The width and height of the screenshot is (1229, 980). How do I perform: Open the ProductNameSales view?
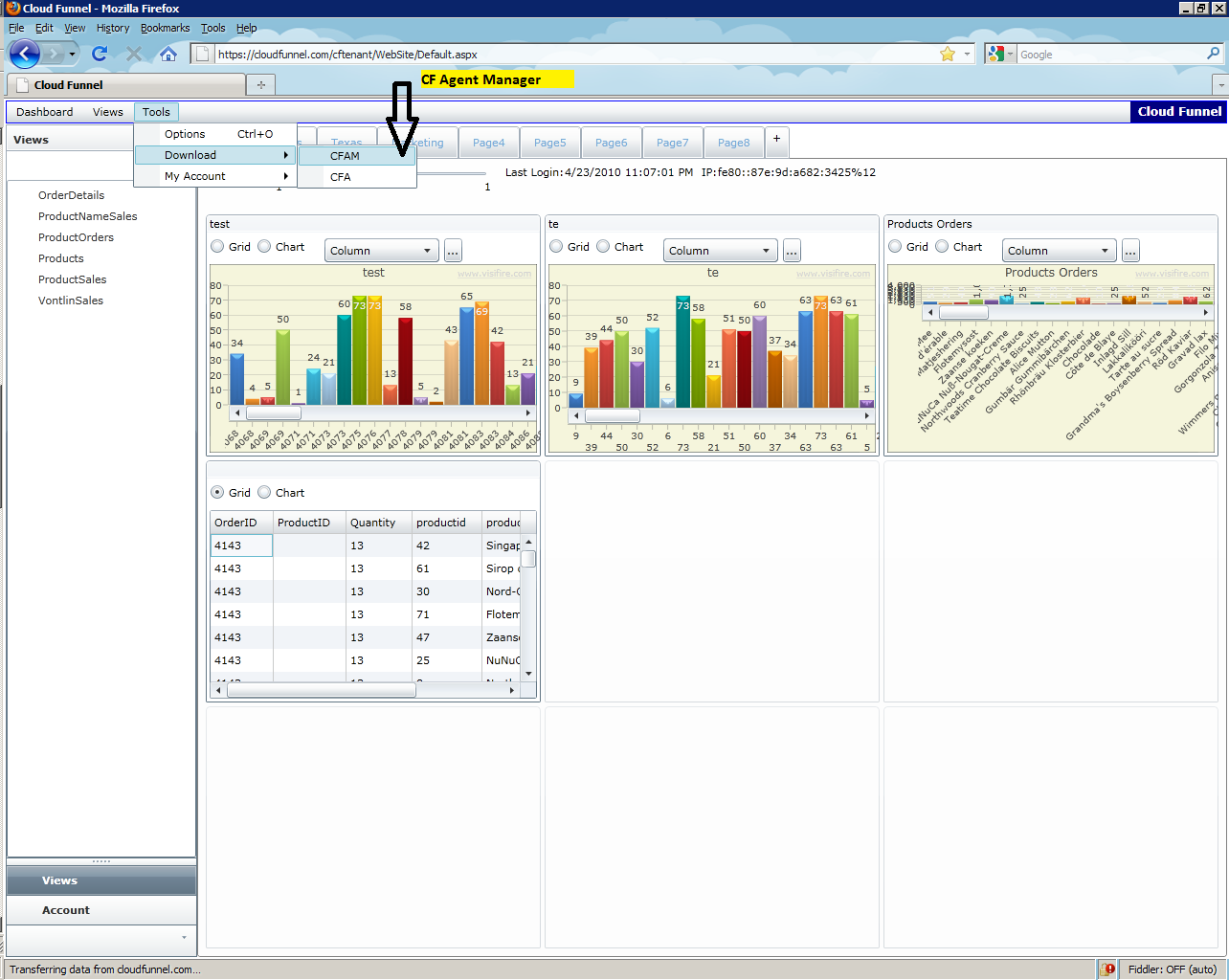(x=88, y=216)
